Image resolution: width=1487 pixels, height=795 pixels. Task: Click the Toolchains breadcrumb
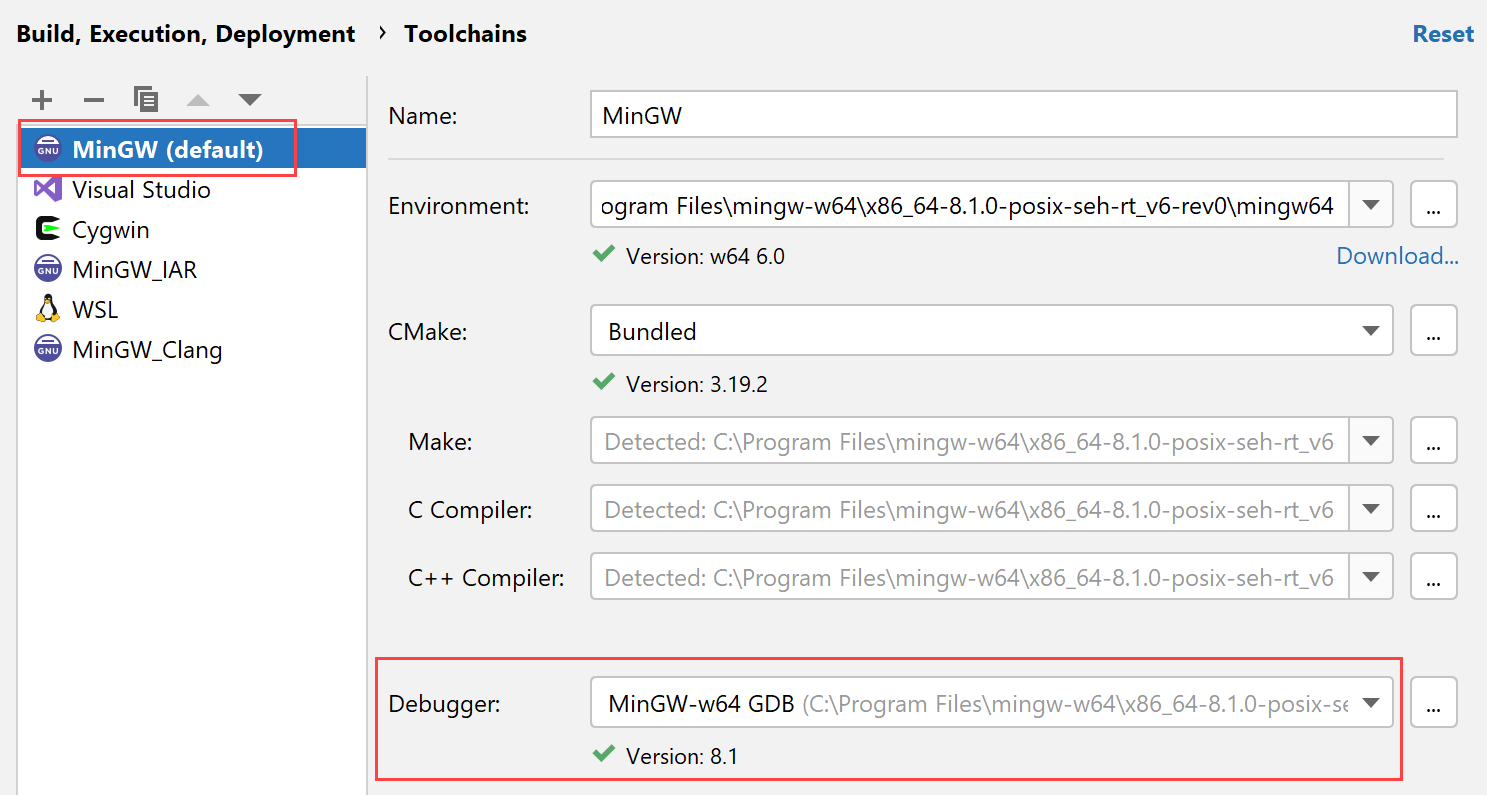465,33
